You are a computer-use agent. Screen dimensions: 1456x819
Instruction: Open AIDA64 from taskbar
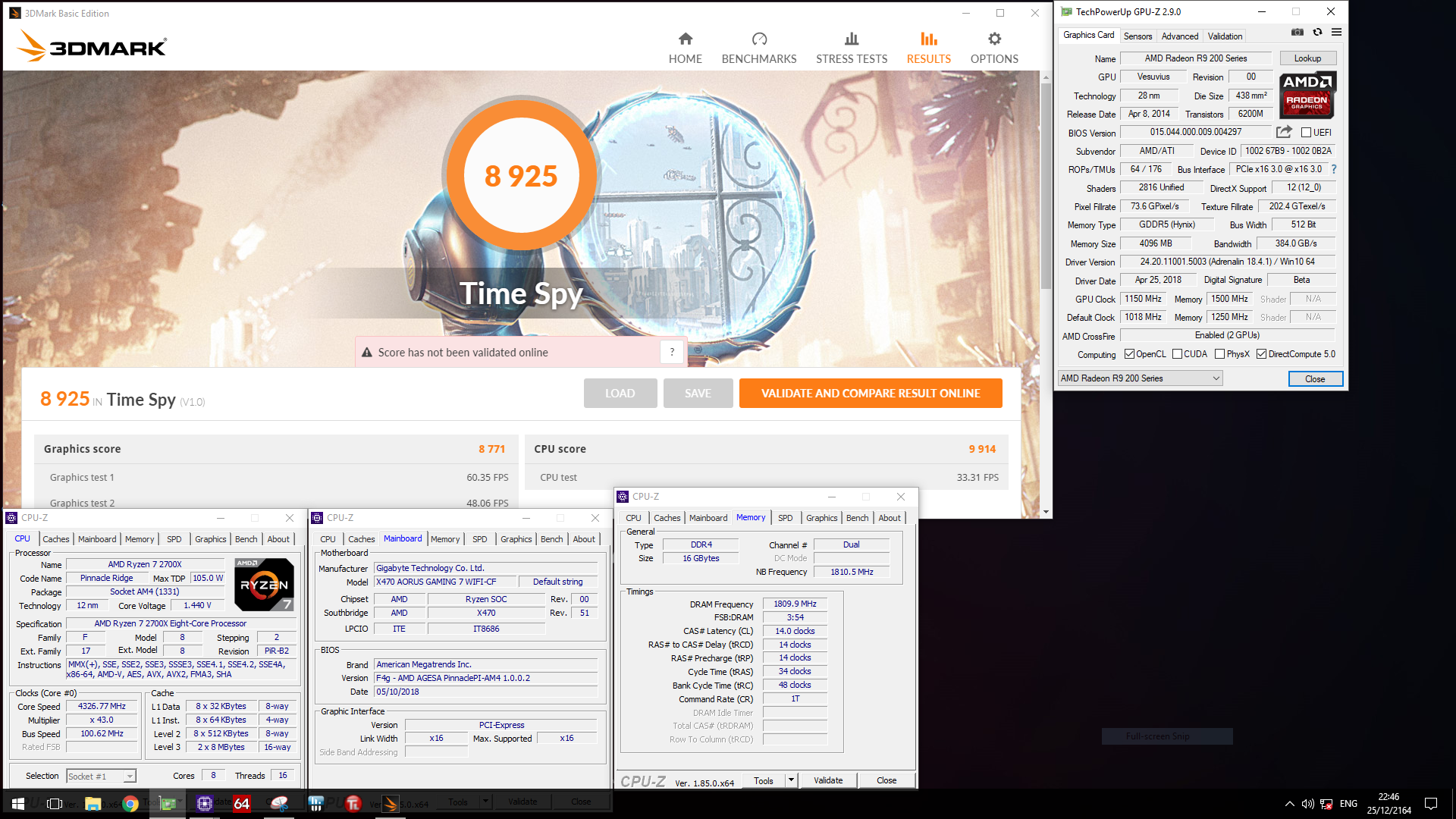point(242,804)
